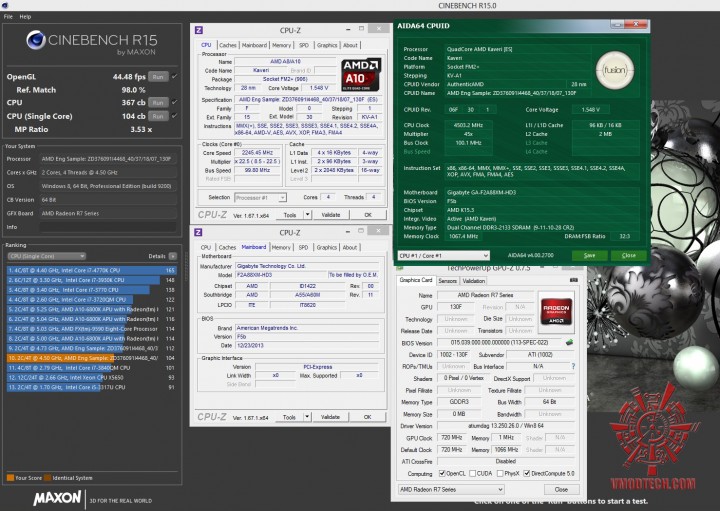Toggle the DirectCompute 5.0 checkbox in GPU-Z
720x511 pixels.
click(x=527, y=473)
